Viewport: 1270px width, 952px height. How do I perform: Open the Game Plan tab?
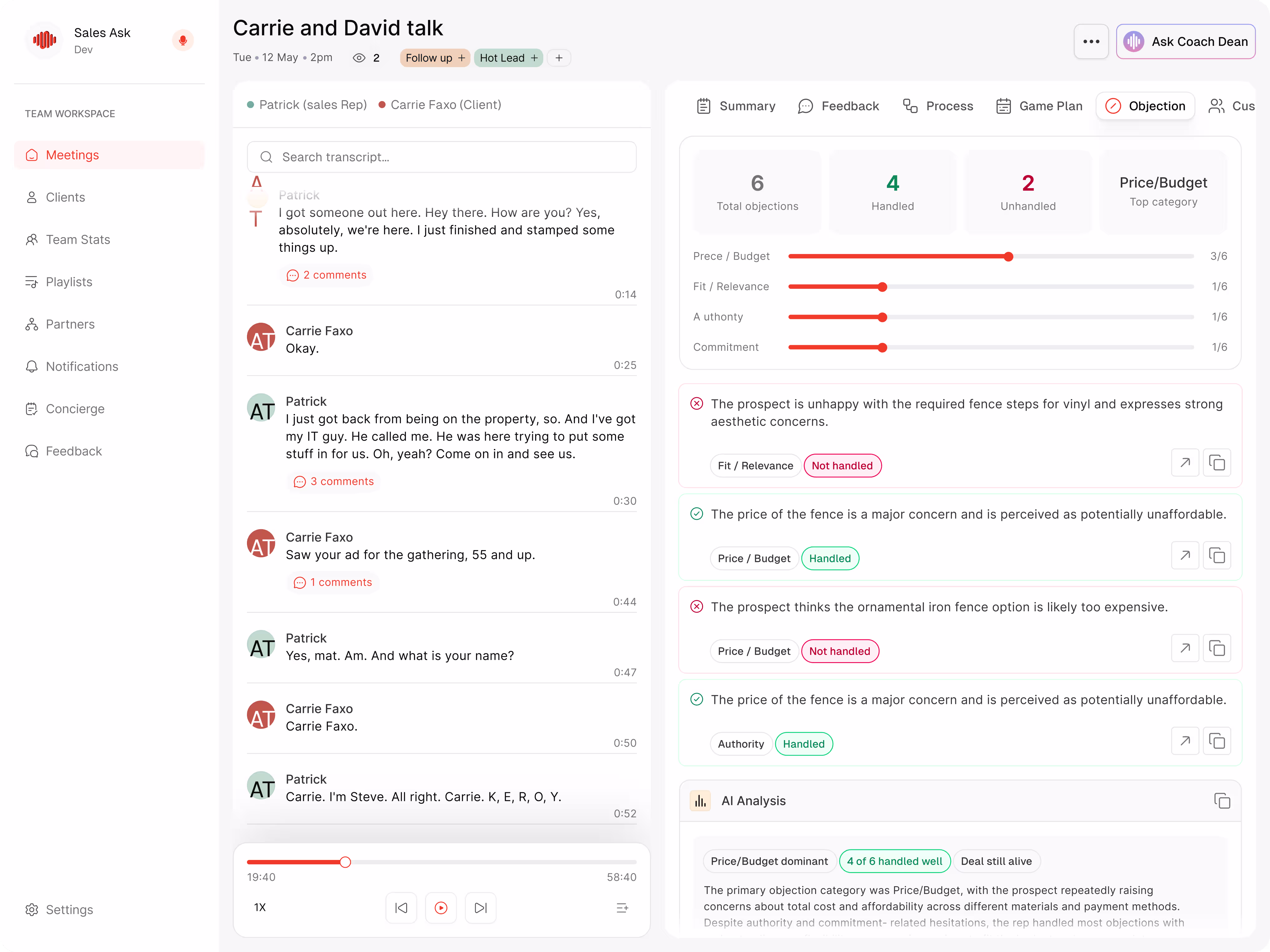pos(1039,106)
